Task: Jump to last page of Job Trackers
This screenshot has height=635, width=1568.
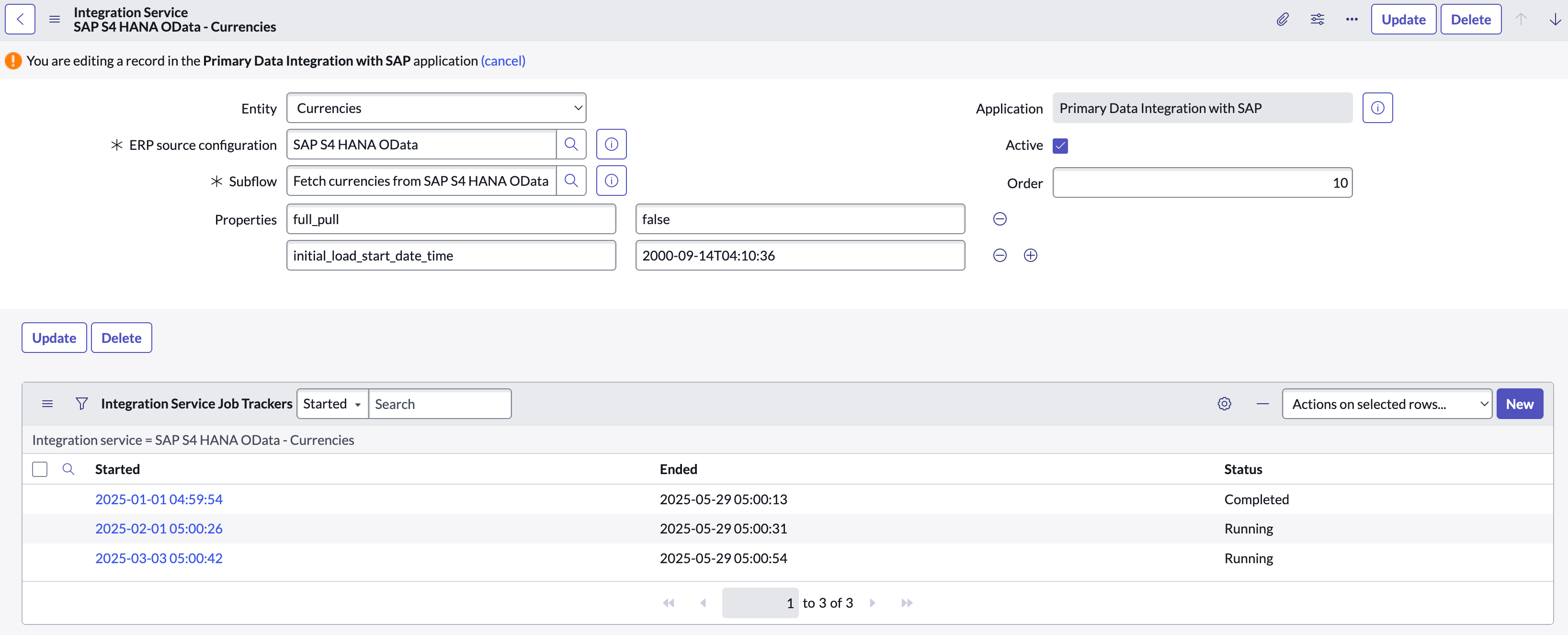Action: [907, 603]
